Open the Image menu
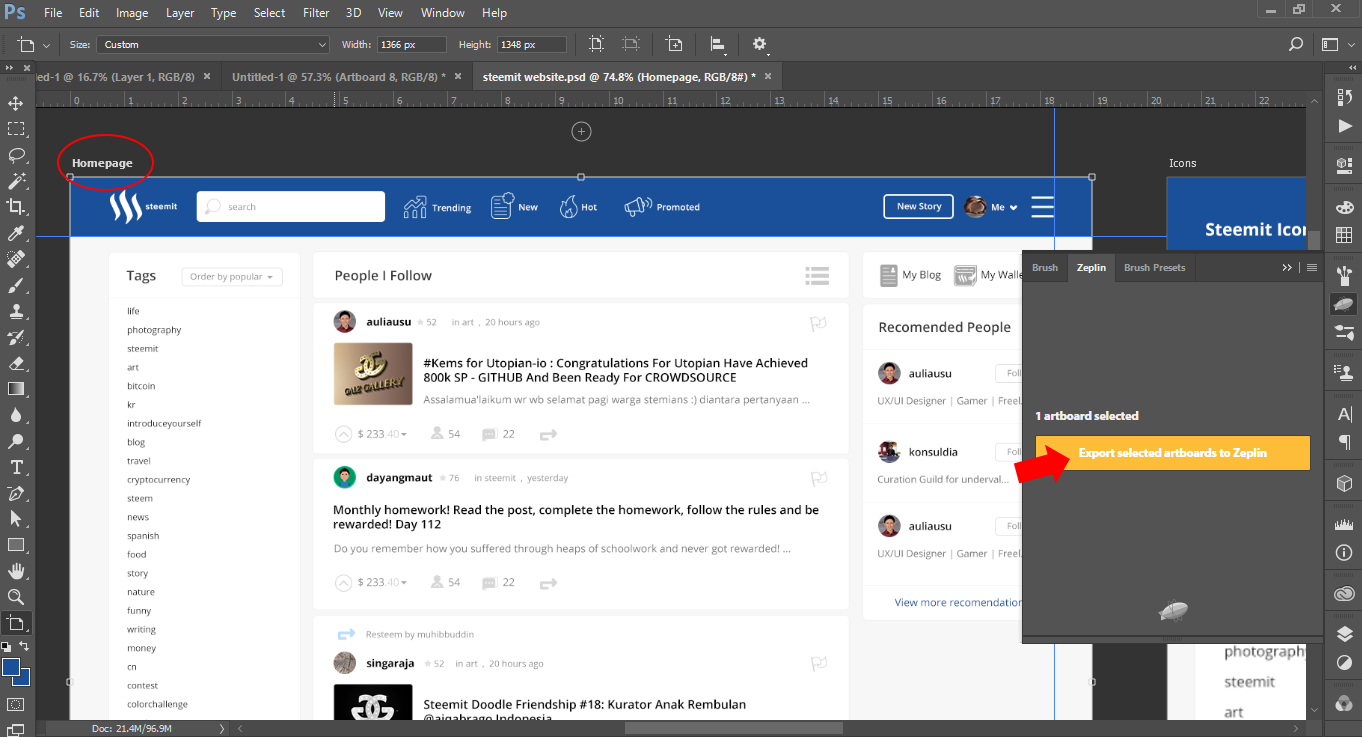Screen dimensions: 1362x737 tap(132, 13)
